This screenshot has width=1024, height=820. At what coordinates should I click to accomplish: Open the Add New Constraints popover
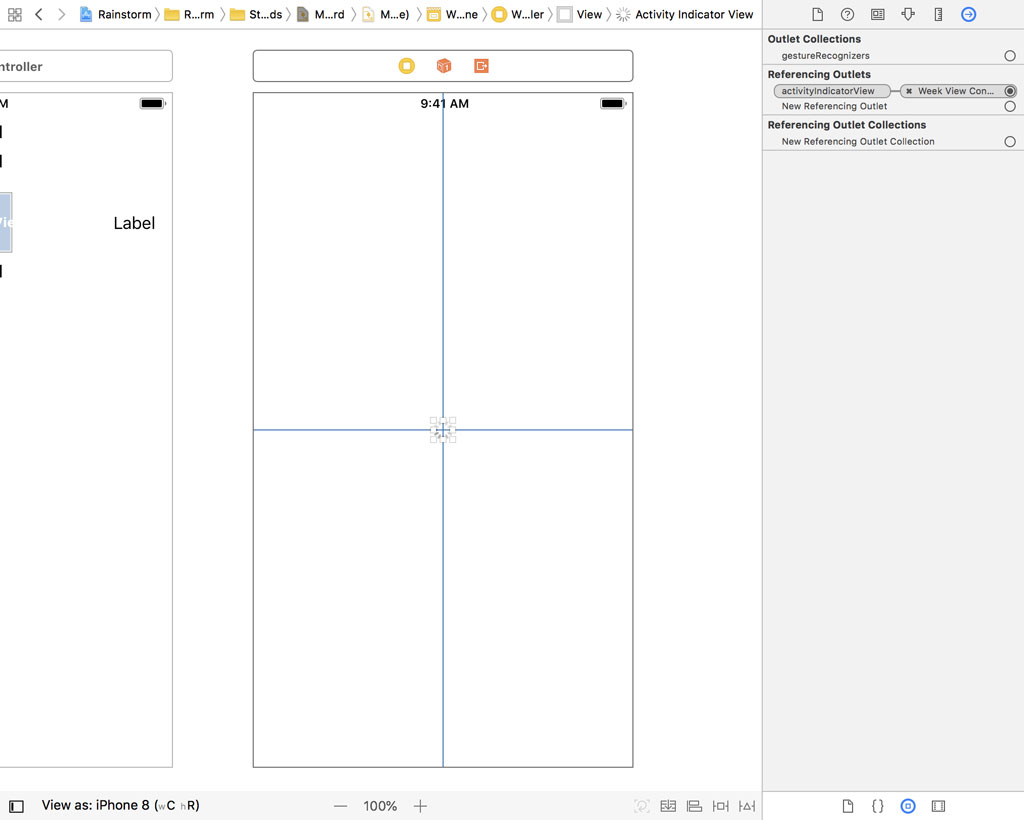click(x=721, y=806)
